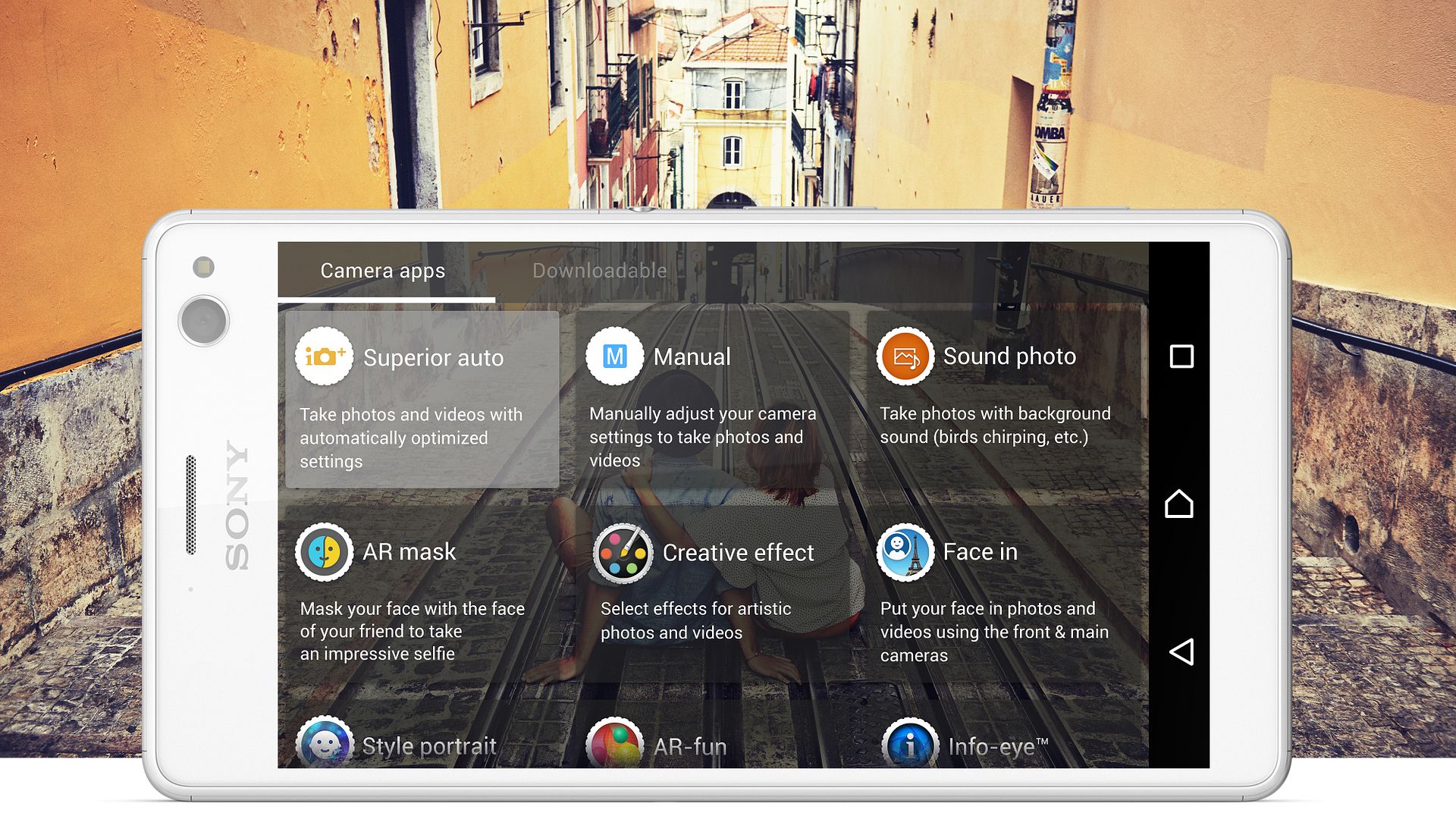Select the Creative effect title
Image resolution: width=1456 pixels, height=813 pixels.
click(x=738, y=553)
